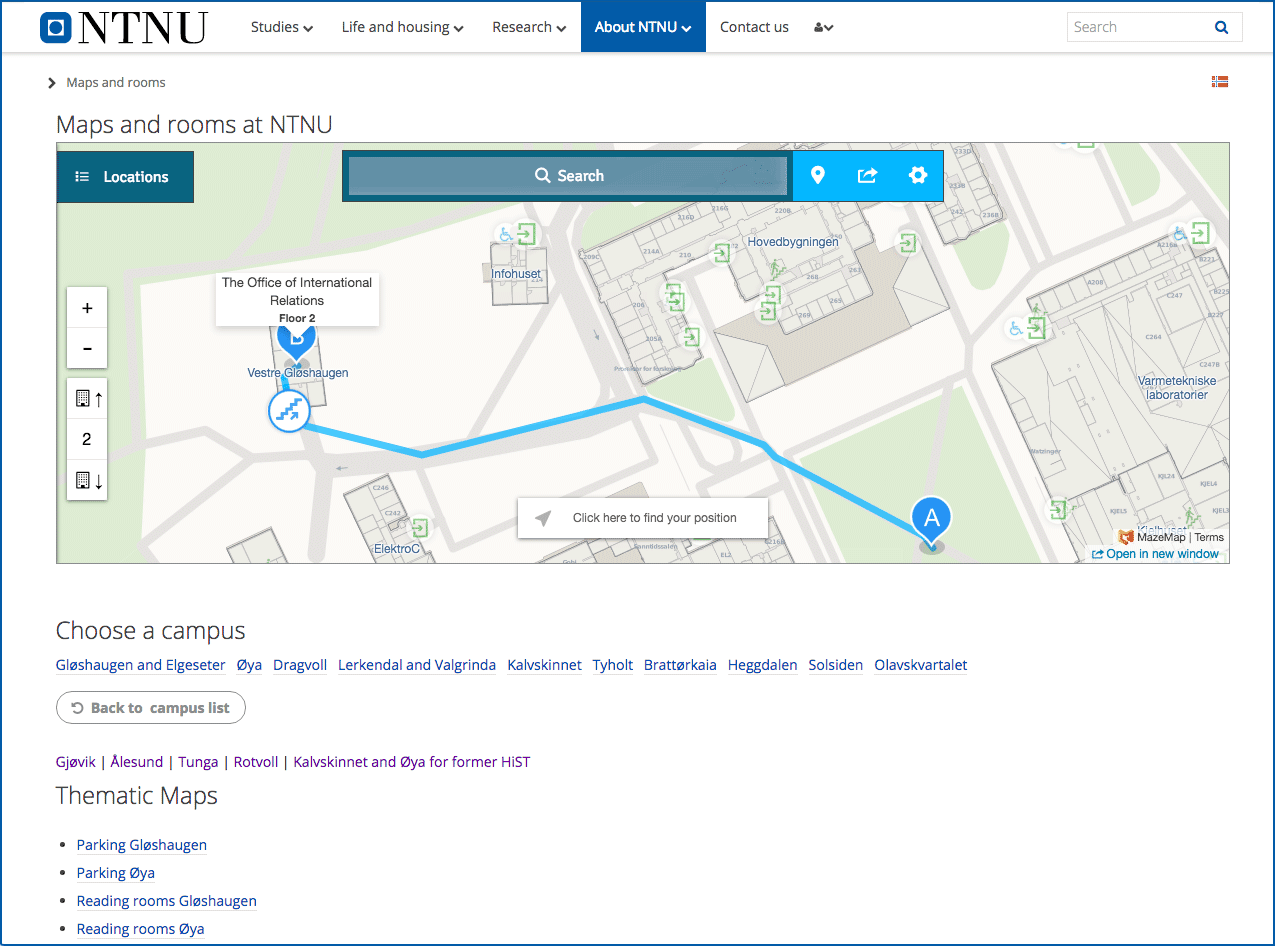Click 'Click here to find your position'
This screenshot has width=1275, height=946.
[x=642, y=518]
